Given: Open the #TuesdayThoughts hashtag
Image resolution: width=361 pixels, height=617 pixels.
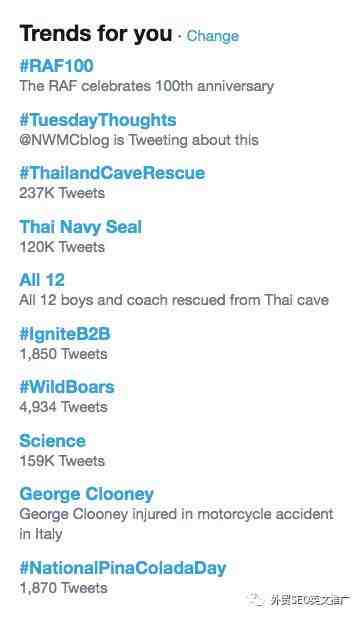Looking at the screenshot, I should 98,120.
